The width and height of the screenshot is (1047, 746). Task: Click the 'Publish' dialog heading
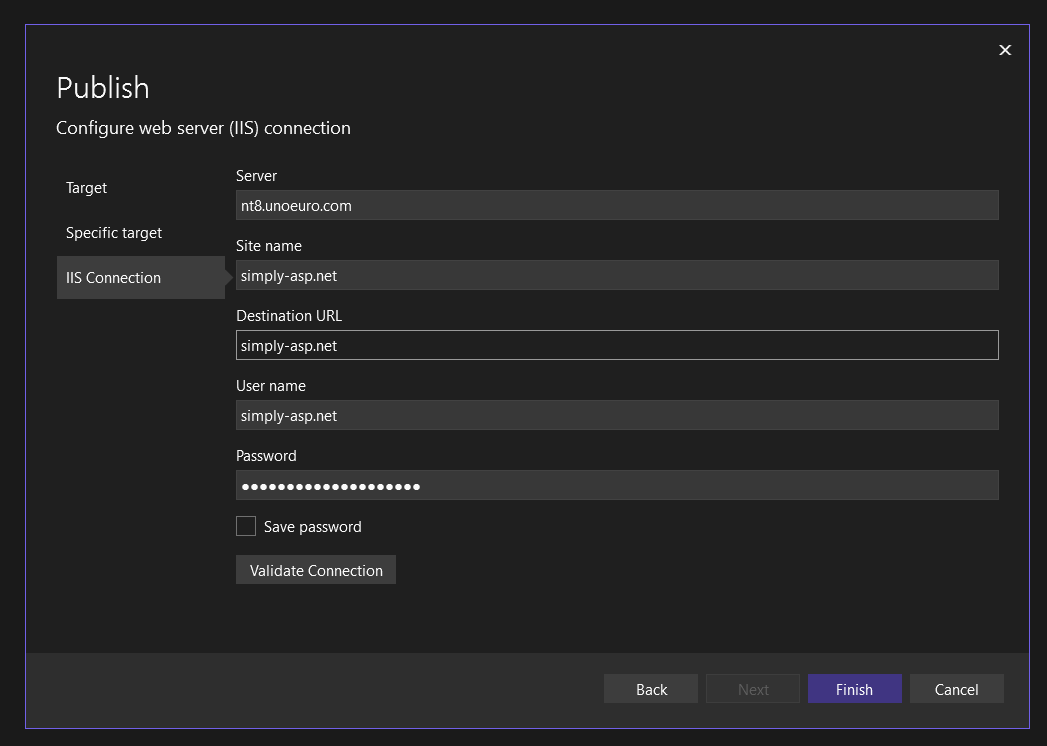point(103,88)
